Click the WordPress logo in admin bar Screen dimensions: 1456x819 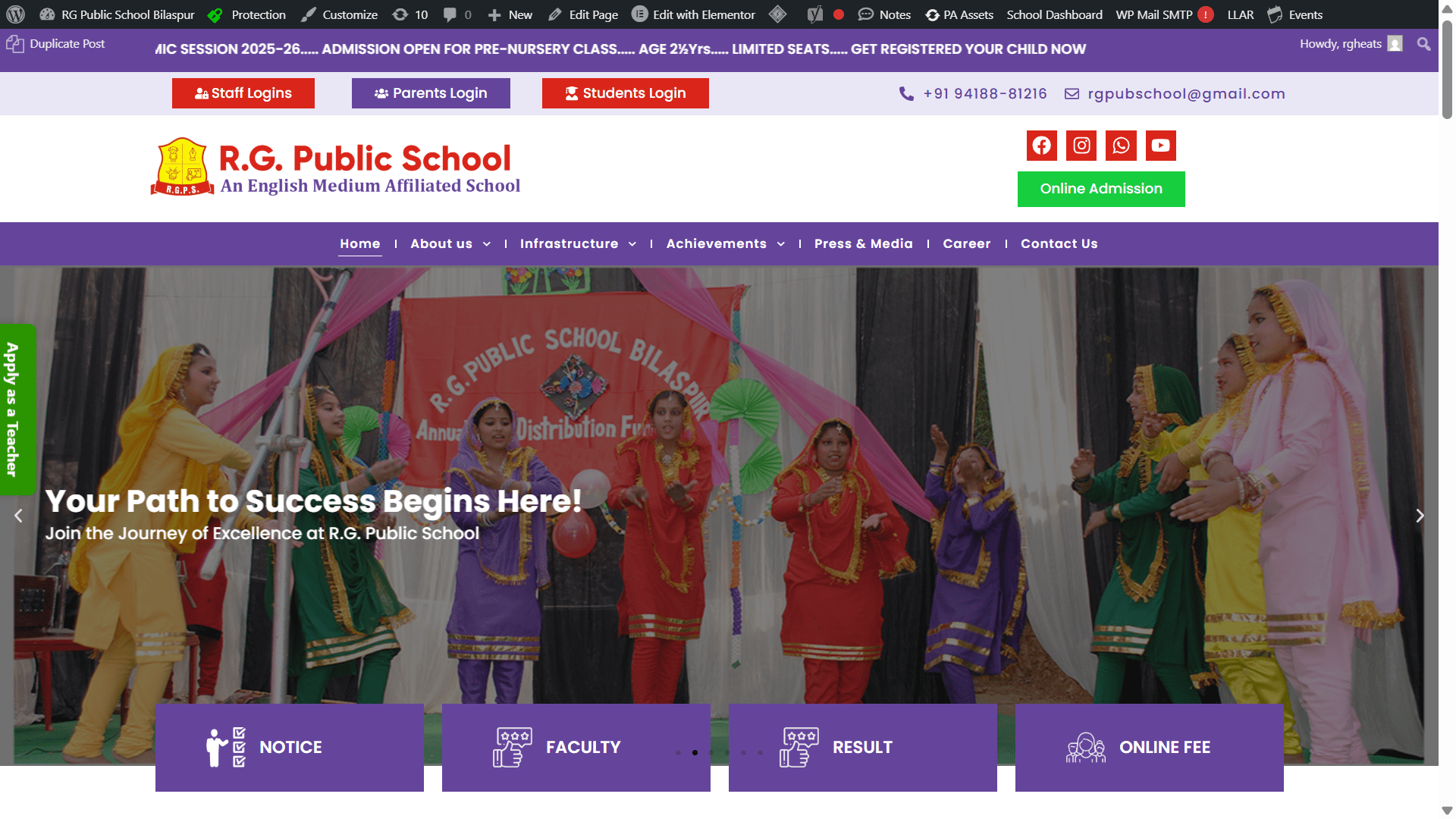[15, 14]
